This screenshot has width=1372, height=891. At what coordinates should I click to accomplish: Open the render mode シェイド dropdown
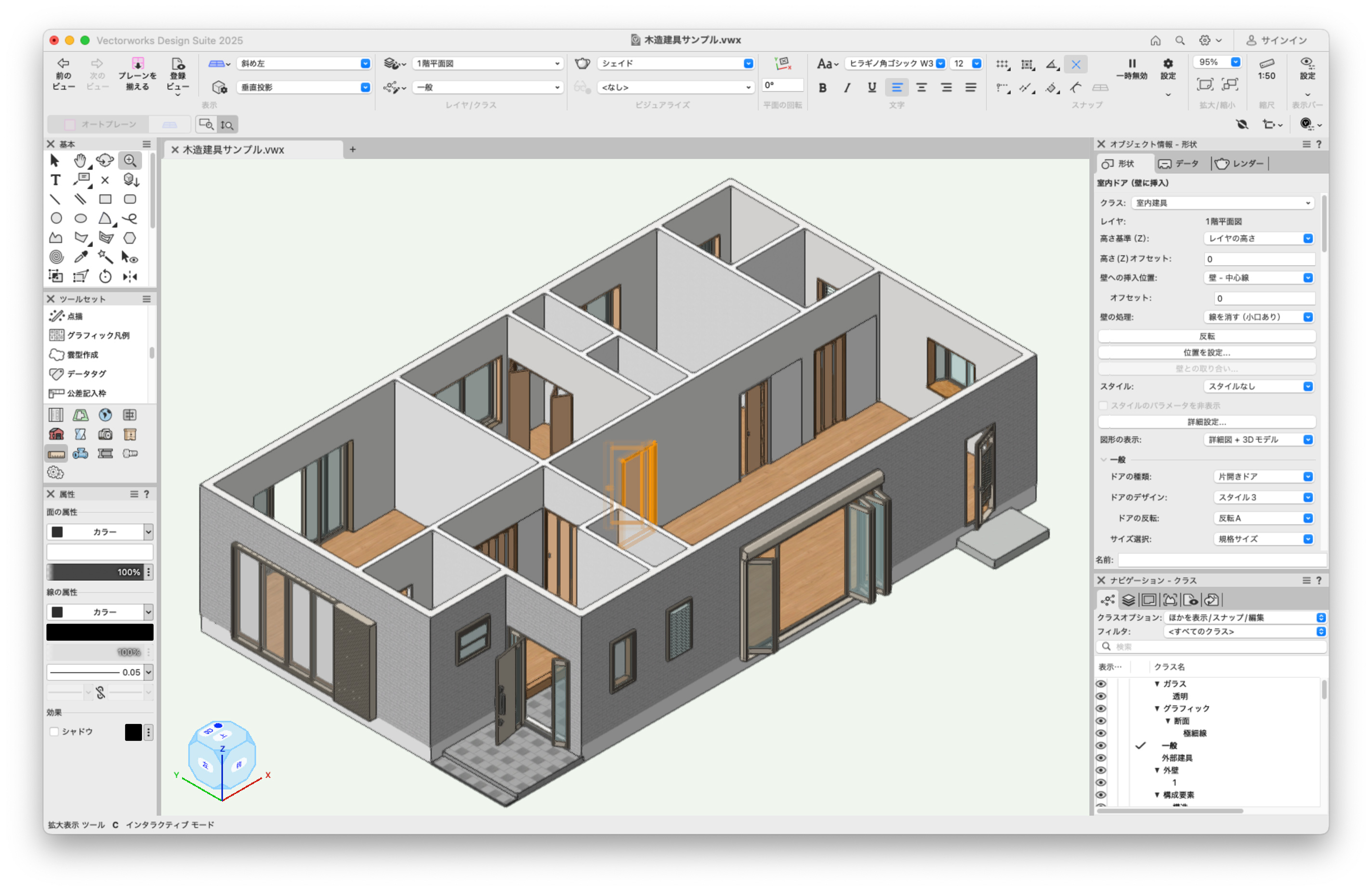point(675,64)
